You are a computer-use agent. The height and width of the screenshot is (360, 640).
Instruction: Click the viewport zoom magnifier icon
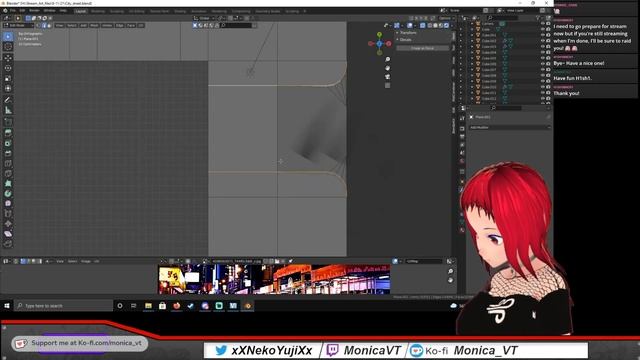387,60
